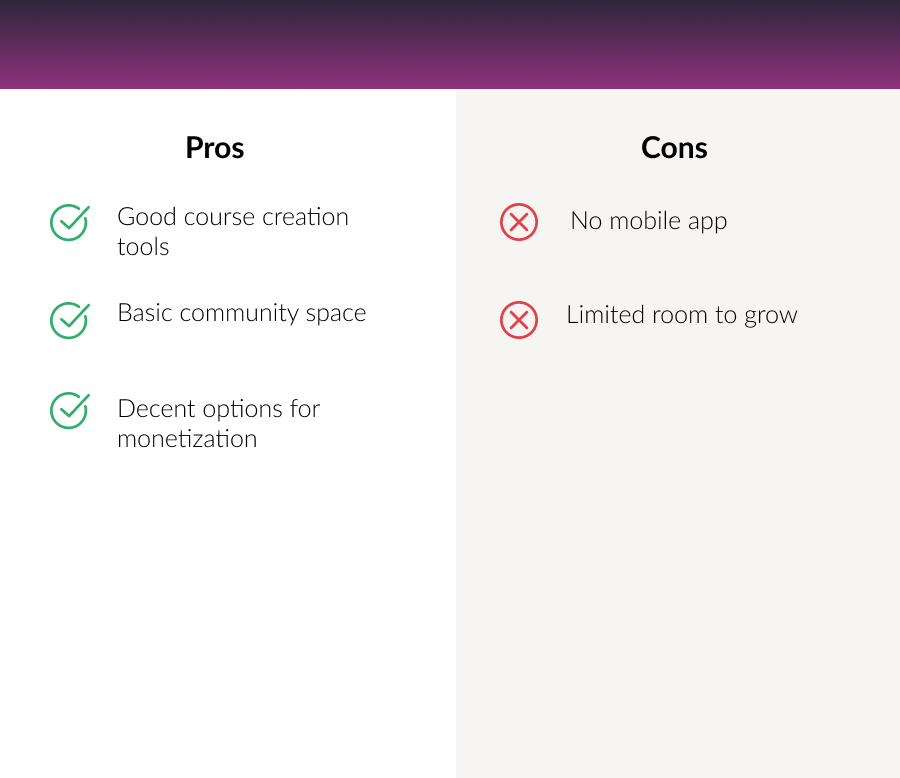Click the green checkmark beside Good course creation
The width and height of the screenshot is (900, 778).
coord(69,222)
